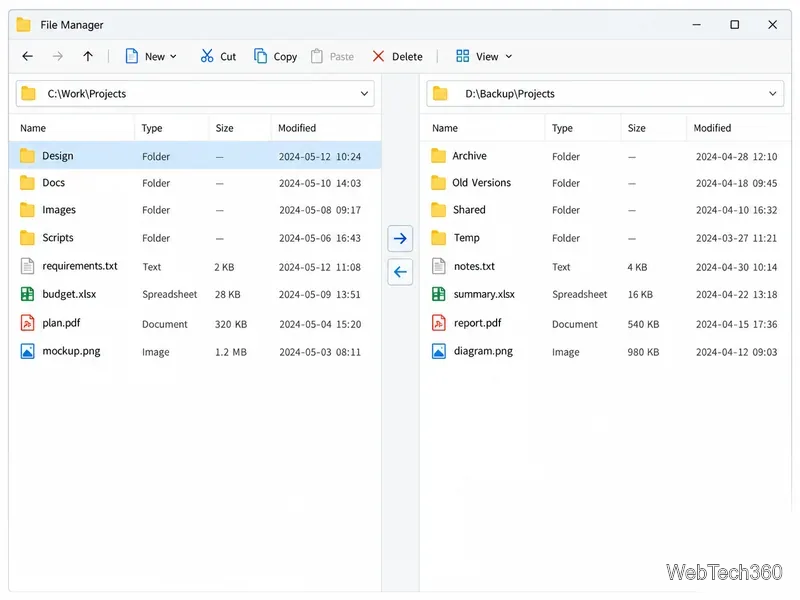Select the Archive folder icon
This screenshot has height=600, width=800.
[438, 156]
